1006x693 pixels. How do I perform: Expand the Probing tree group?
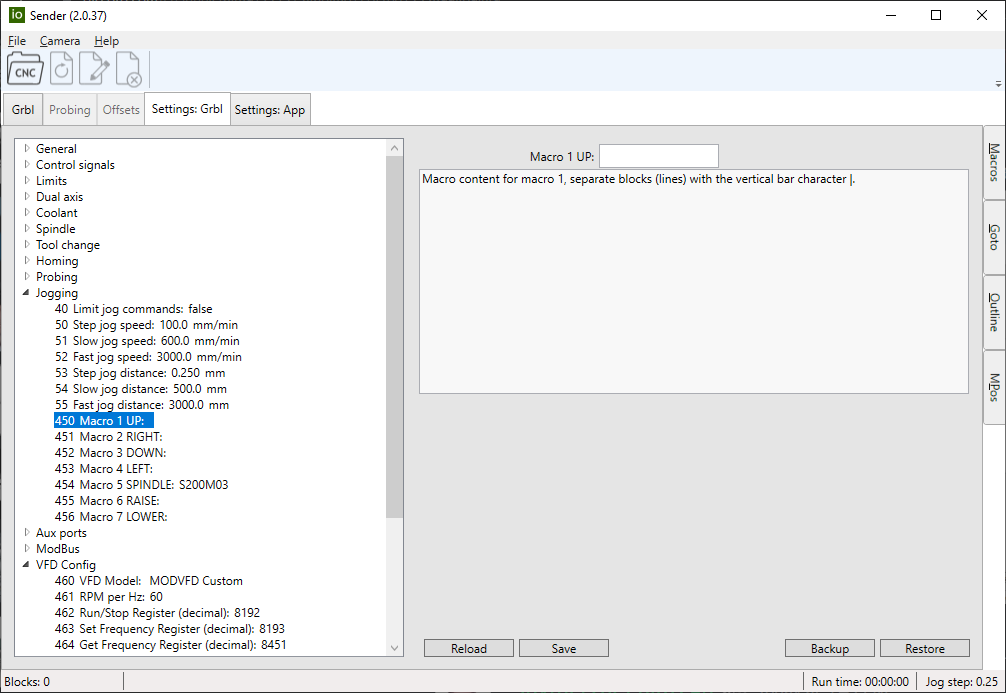coord(27,277)
